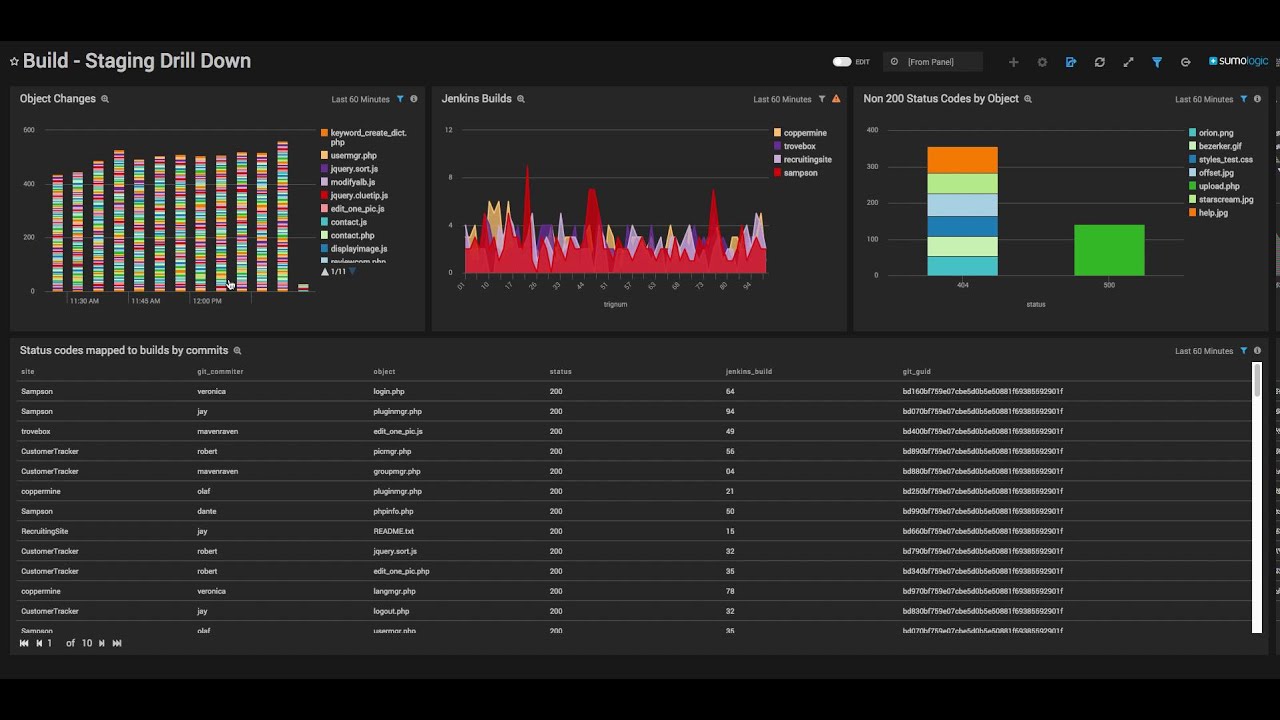Select README.txt object cell
This screenshot has width=1280, height=720.
pos(393,532)
